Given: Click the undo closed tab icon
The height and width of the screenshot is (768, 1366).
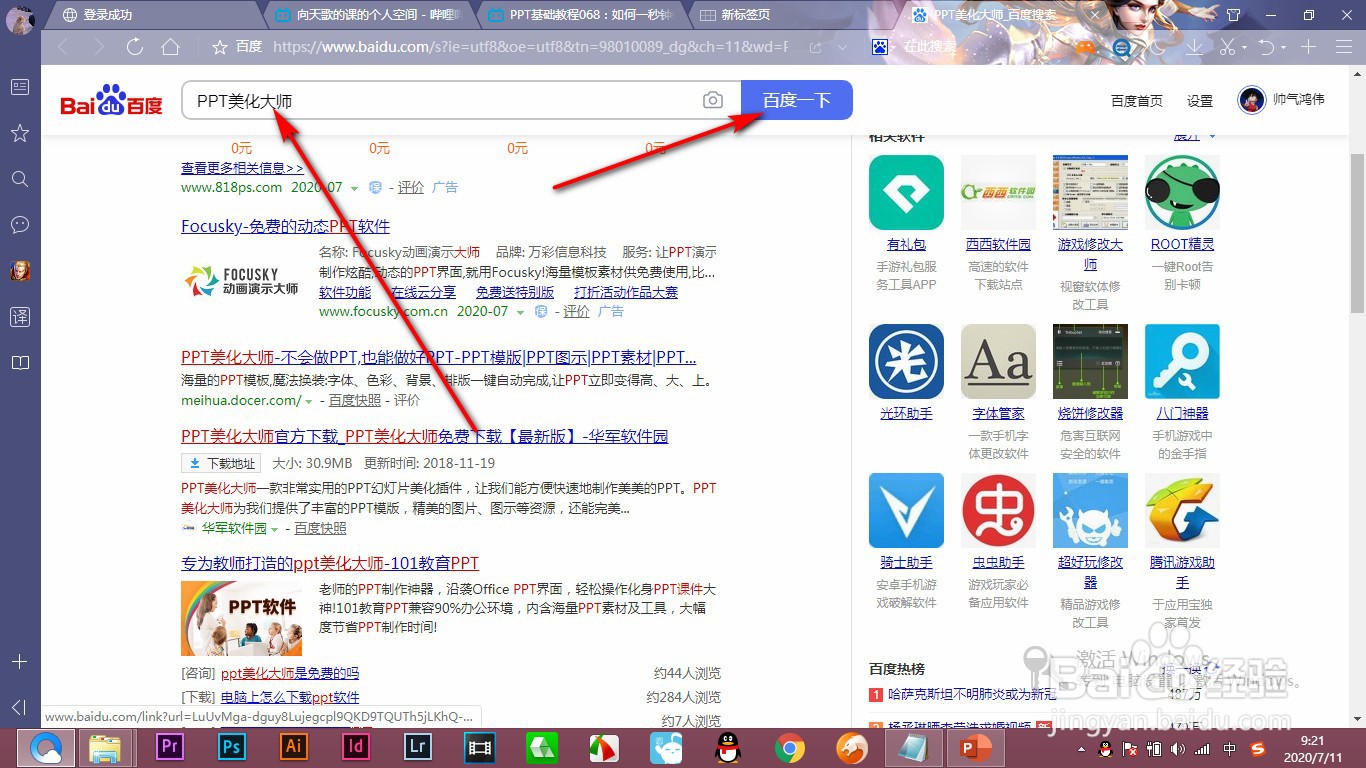Looking at the screenshot, I should [x=1266, y=47].
